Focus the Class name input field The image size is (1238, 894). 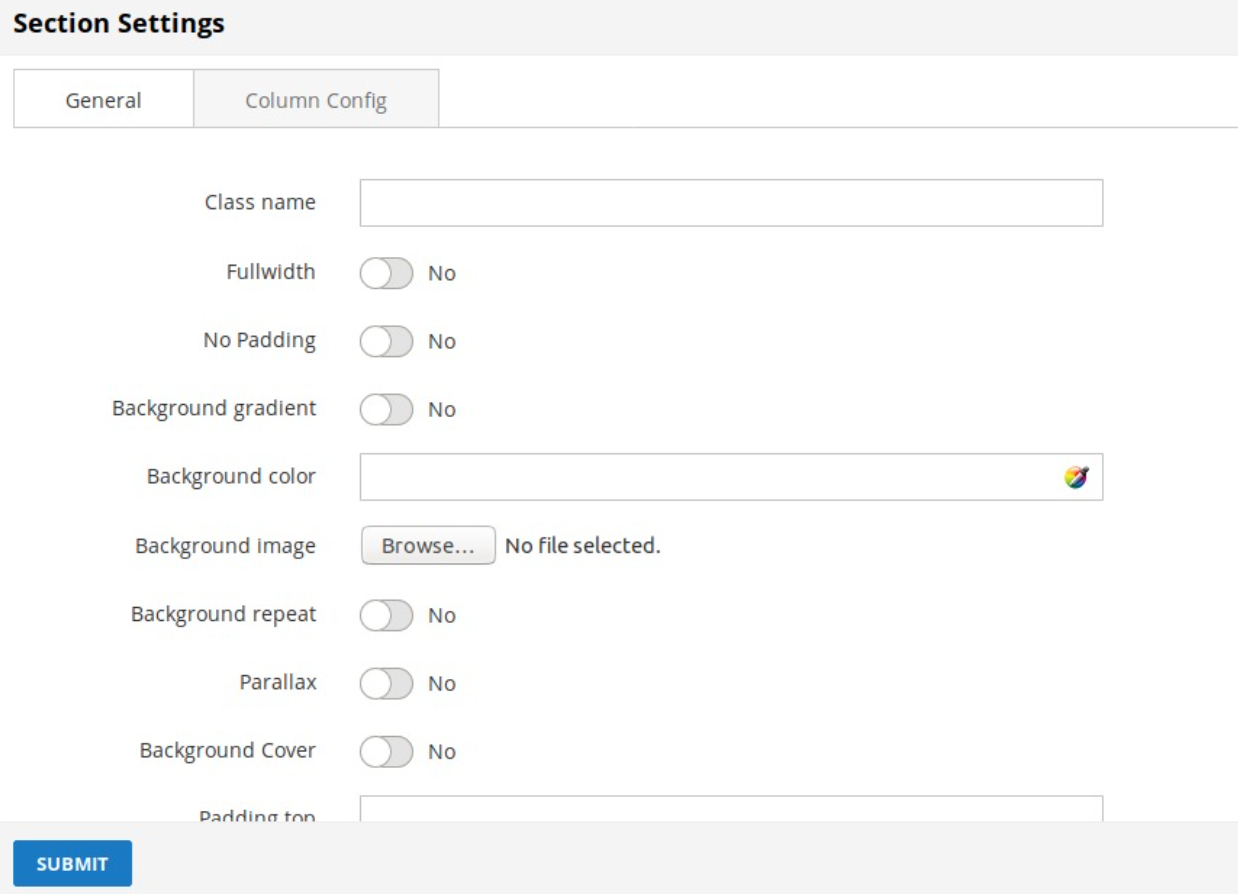click(731, 203)
